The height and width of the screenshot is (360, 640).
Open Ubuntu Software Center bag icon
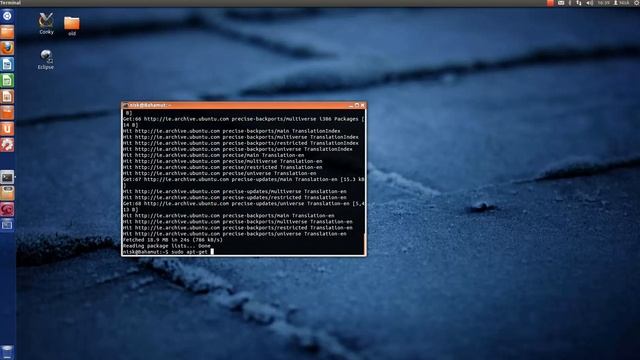[x=7, y=113]
